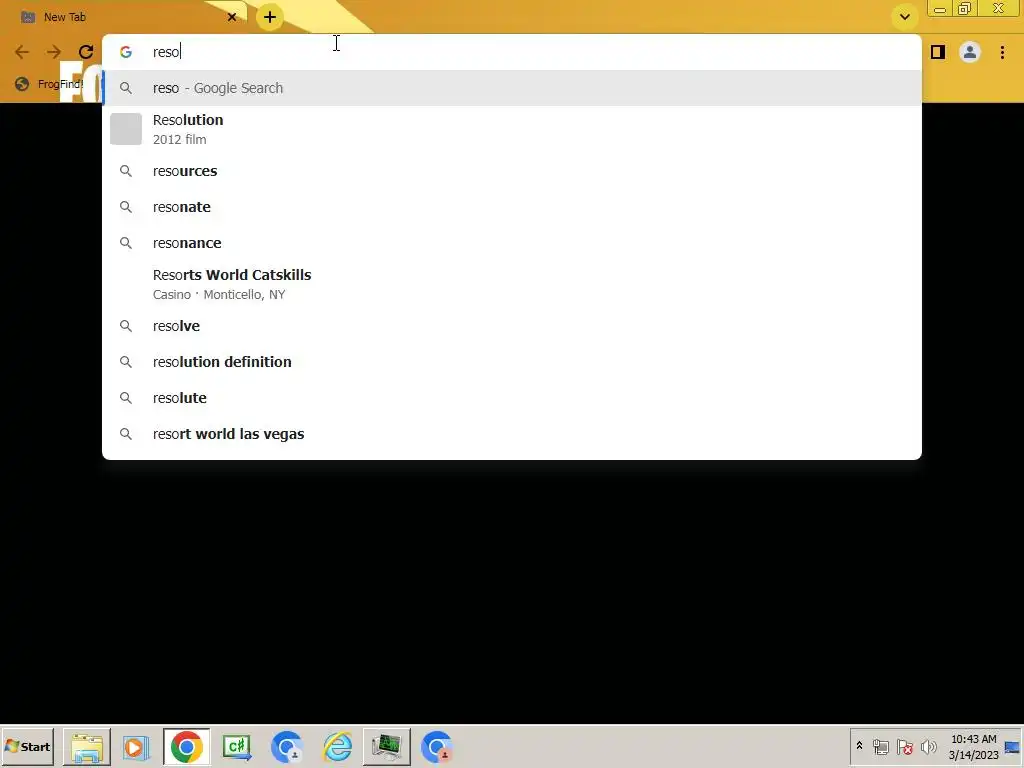Image resolution: width=1024 pixels, height=768 pixels.
Task: Close the New Tab tab
Action: click(232, 17)
